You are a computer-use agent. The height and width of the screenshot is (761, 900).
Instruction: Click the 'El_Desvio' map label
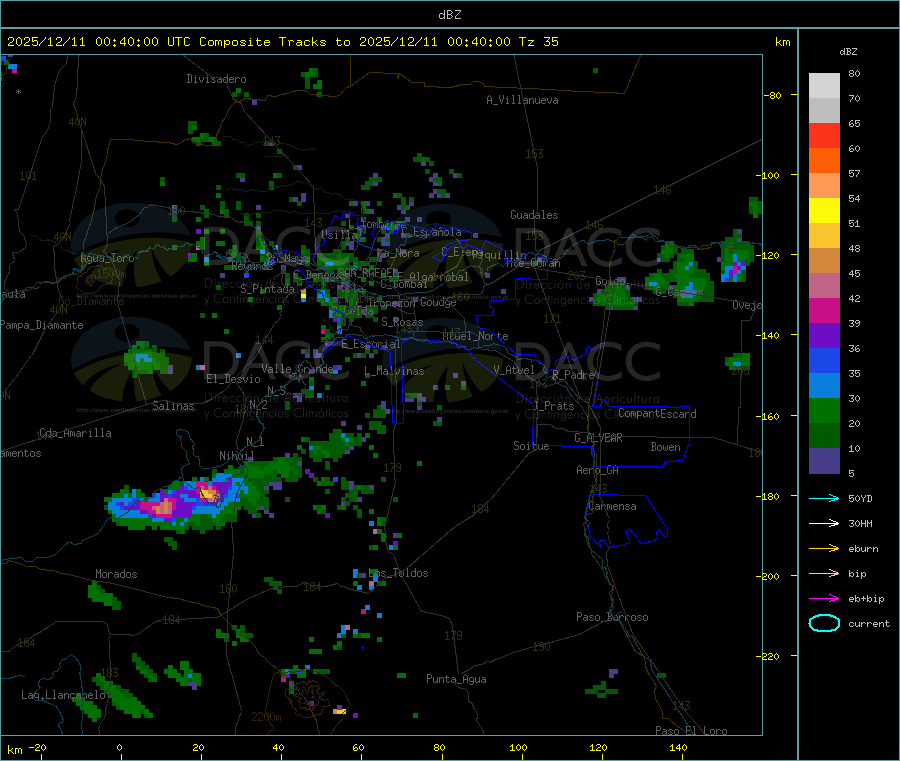pyautogui.click(x=233, y=379)
